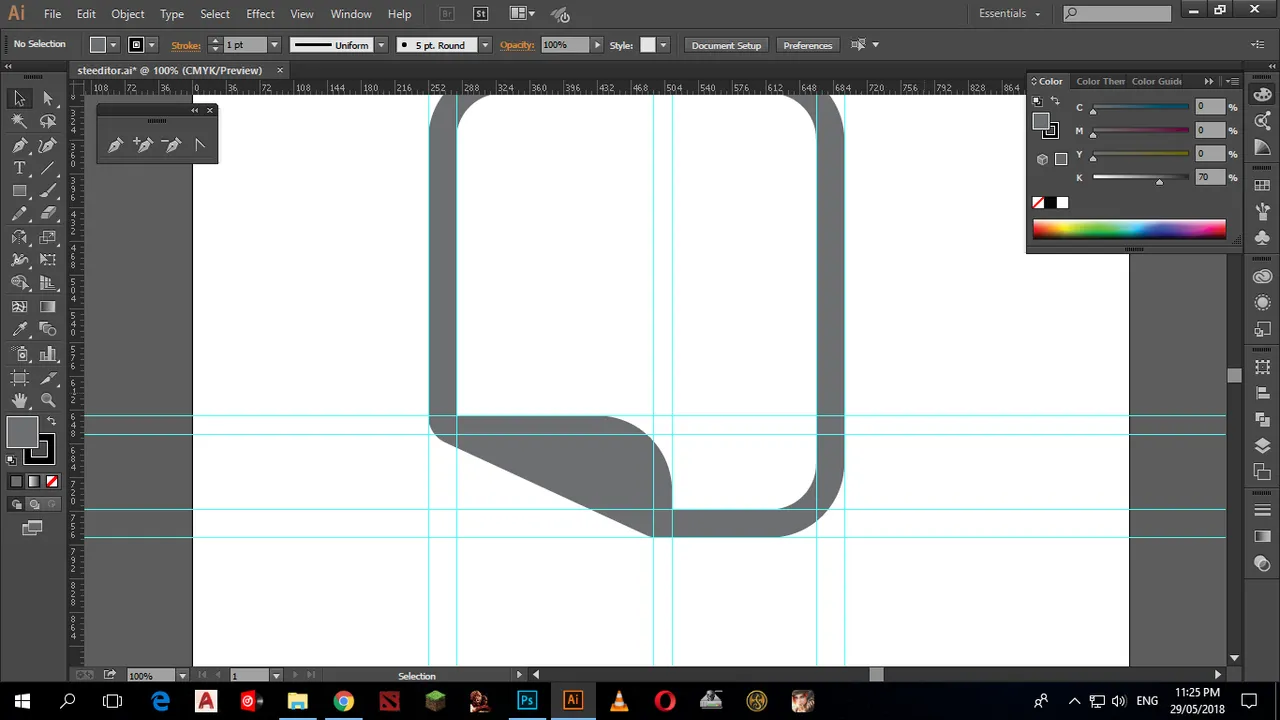Select the Eraser tool

pos(47,214)
